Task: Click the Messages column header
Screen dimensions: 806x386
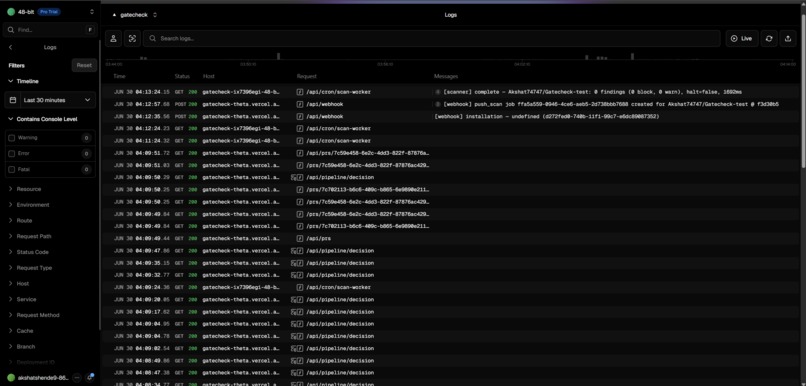Action: coord(446,76)
